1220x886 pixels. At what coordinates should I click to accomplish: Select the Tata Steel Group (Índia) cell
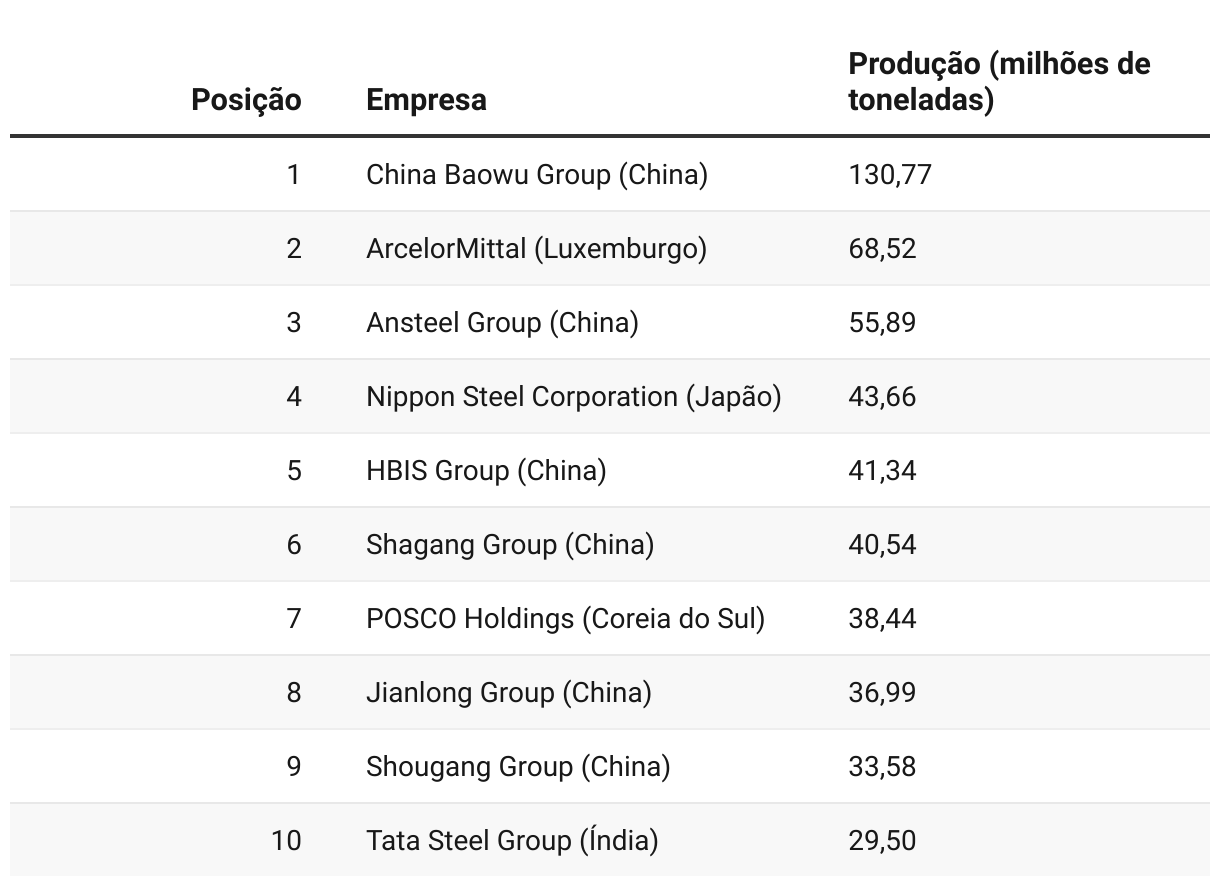pyautogui.click(x=512, y=841)
